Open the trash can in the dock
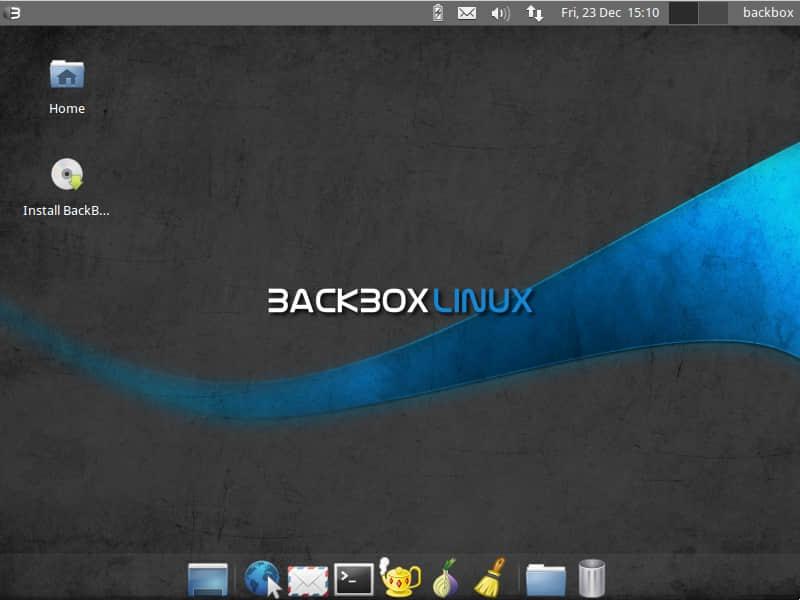800x600 pixels. coord(592,578)
